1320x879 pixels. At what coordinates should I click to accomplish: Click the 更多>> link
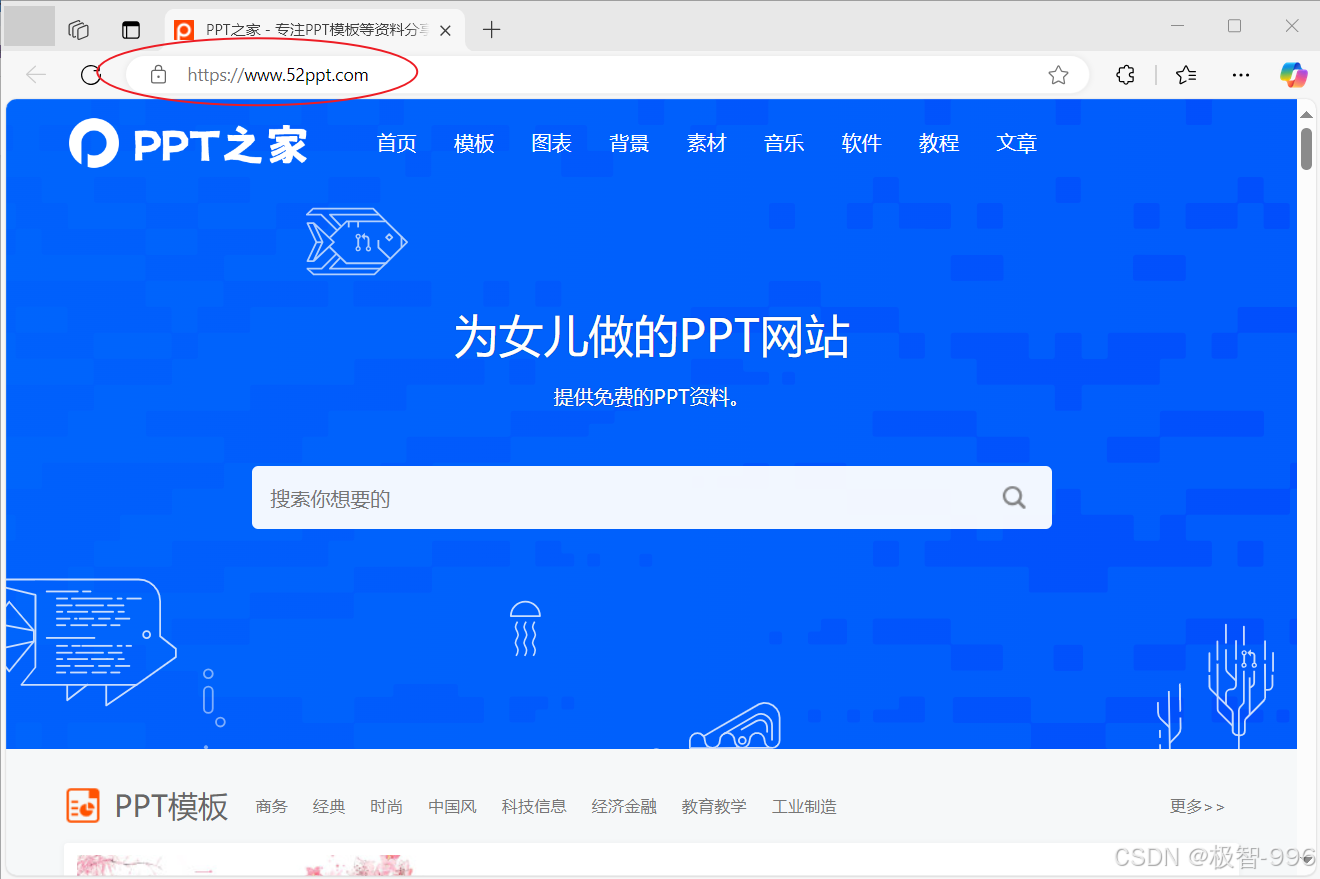(x=1197, y=806)
